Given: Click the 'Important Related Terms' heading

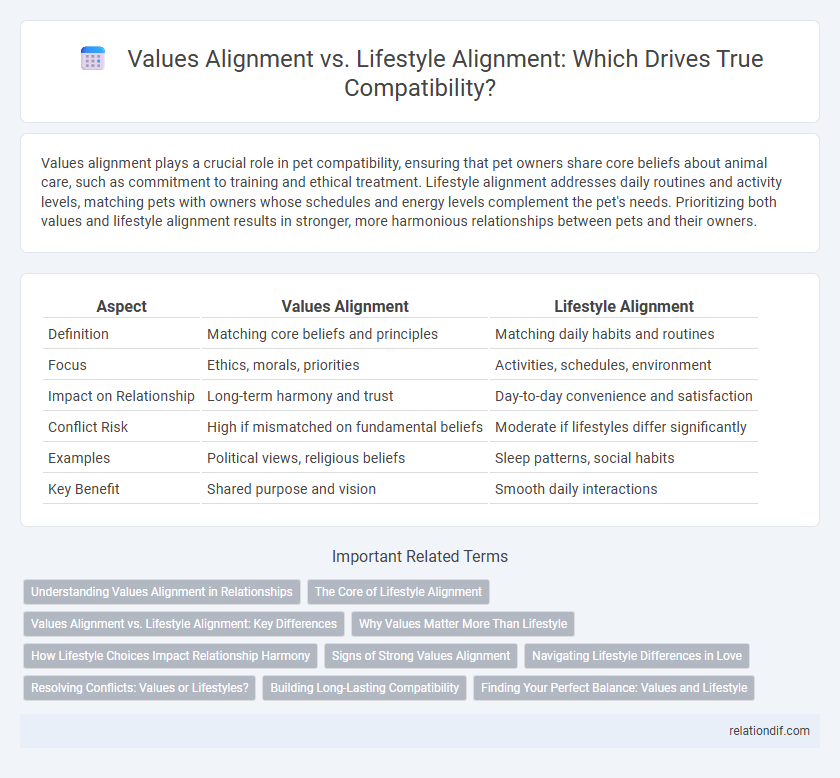Looking at the screenshot, I should [420, 556].
